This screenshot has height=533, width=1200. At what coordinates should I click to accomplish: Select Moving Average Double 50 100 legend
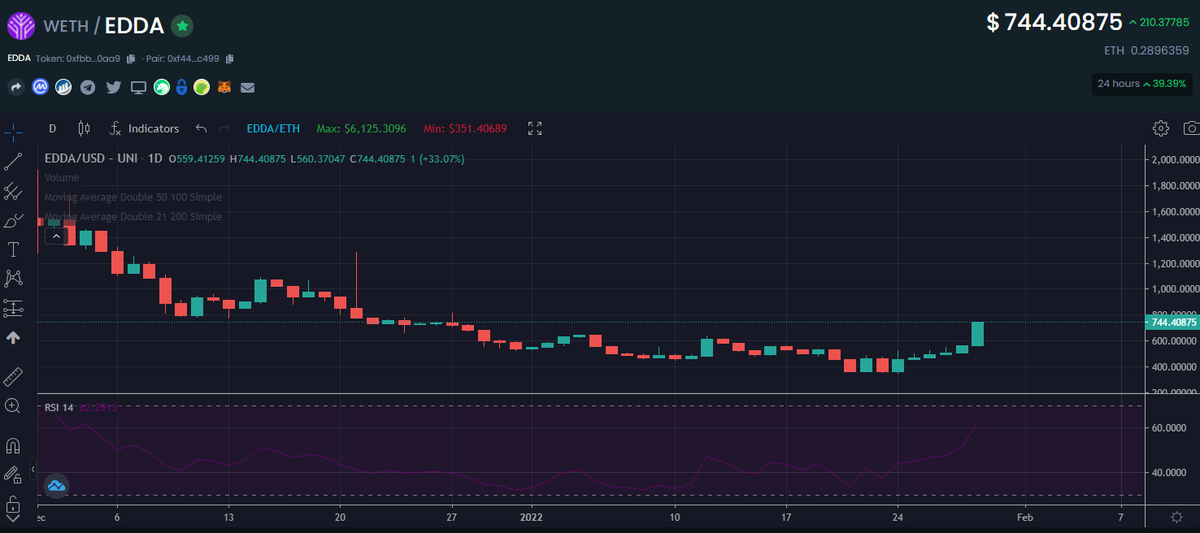pos(133,197)
